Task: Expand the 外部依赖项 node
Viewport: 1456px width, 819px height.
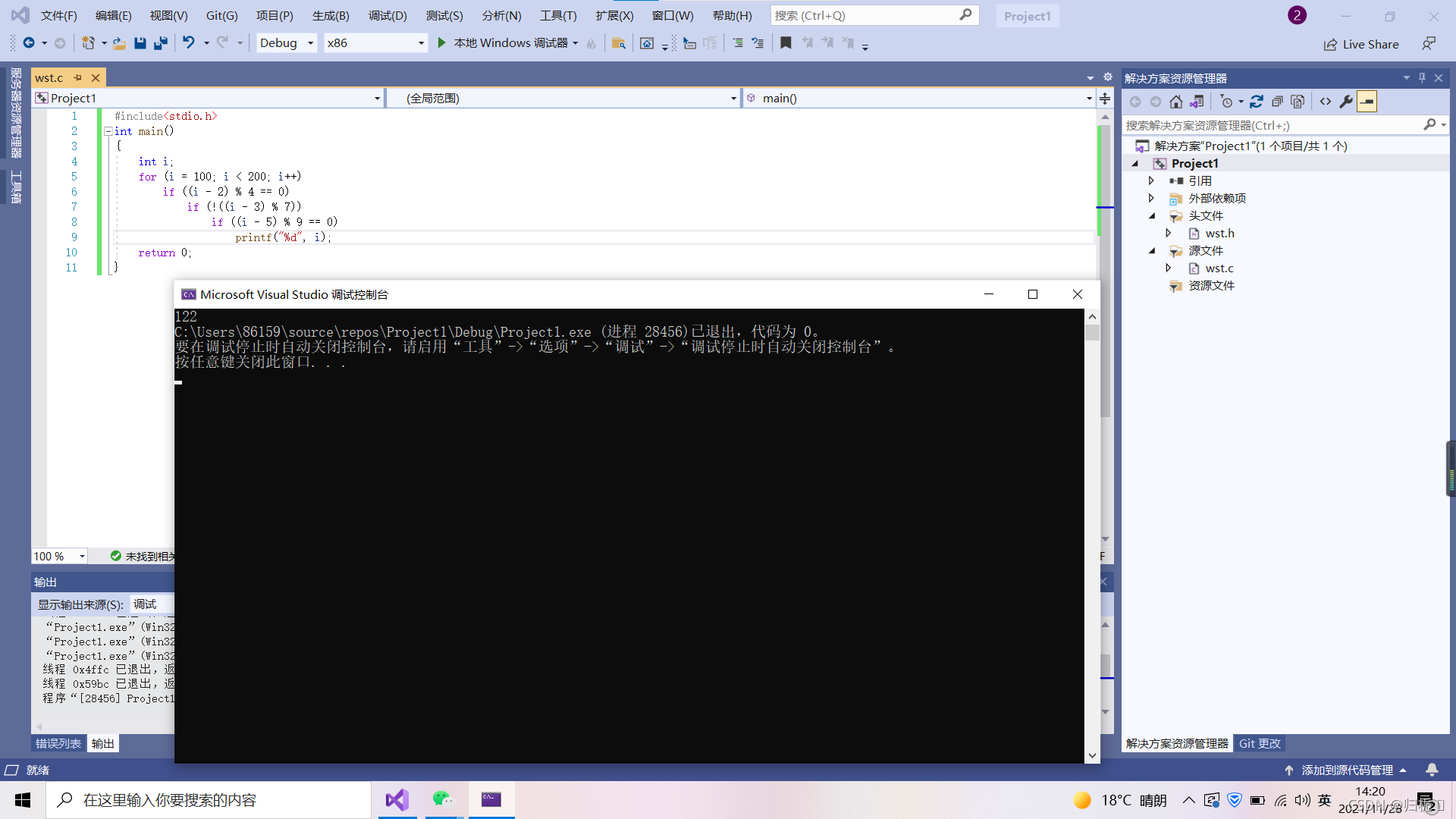Action: [1151, 199]
